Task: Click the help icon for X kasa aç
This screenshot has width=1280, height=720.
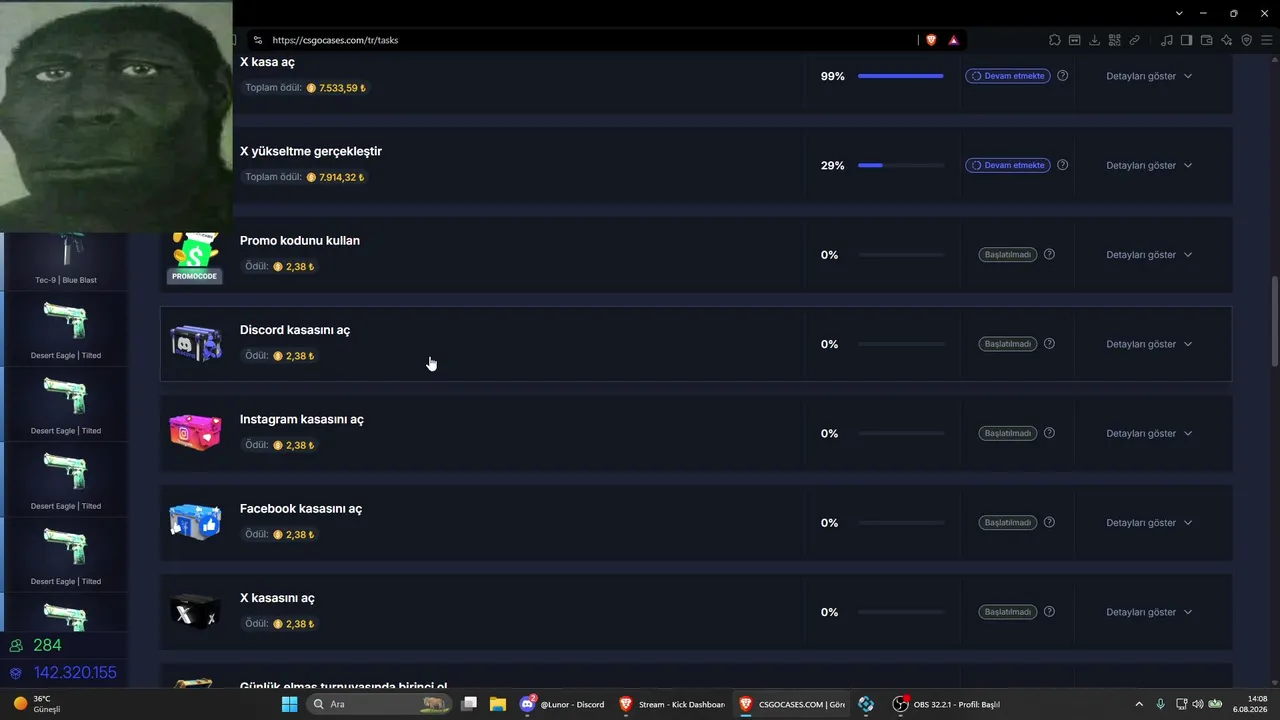Action: tap(1062, 76)
